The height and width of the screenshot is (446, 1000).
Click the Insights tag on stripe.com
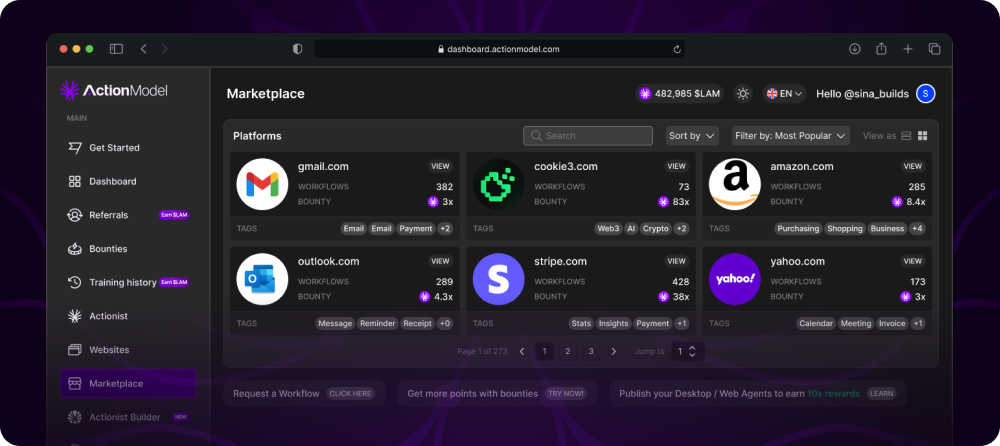614,323
